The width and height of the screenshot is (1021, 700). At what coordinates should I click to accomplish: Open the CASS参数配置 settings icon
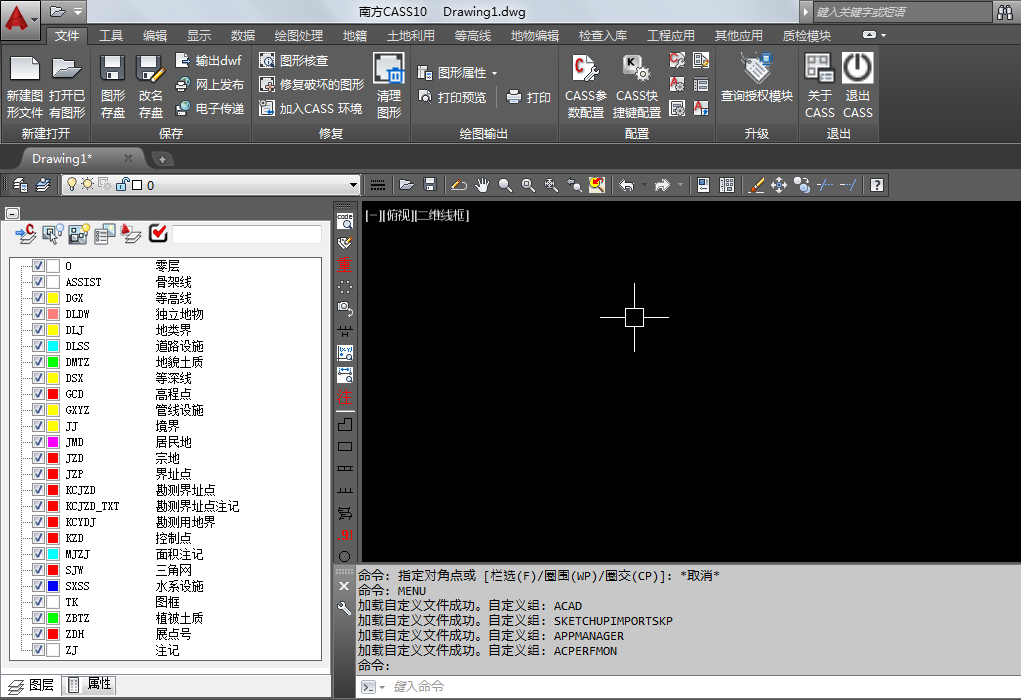tap(585, 70)
